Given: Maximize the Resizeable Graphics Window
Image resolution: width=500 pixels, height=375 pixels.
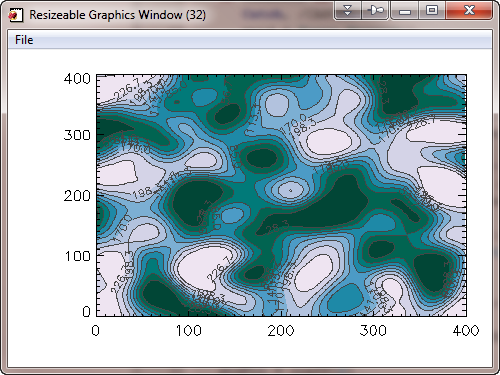Looking at the screenshot, I should click(432, 10).
